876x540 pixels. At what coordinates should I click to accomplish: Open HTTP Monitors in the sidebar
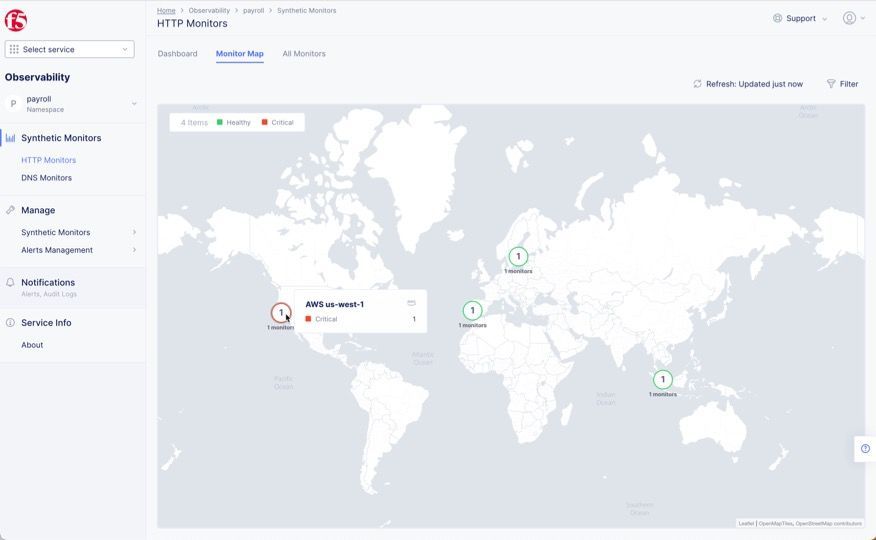[49, 160]
